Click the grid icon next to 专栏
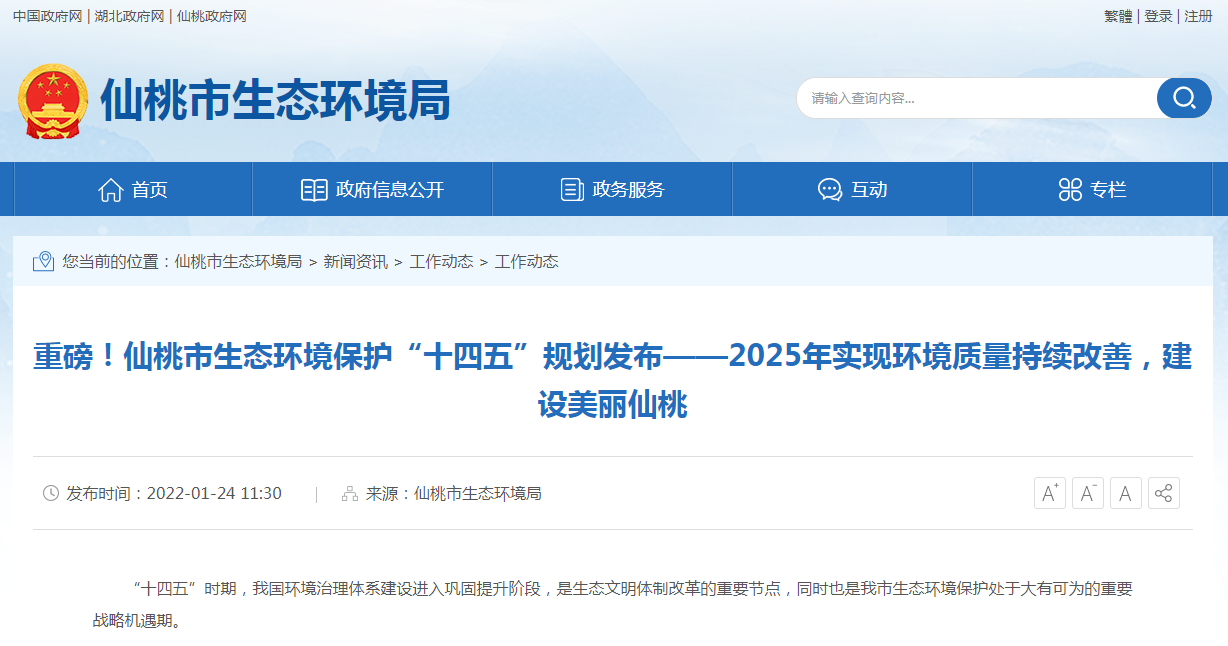This screenshot has height=646, width=1228. point(1071,188)
